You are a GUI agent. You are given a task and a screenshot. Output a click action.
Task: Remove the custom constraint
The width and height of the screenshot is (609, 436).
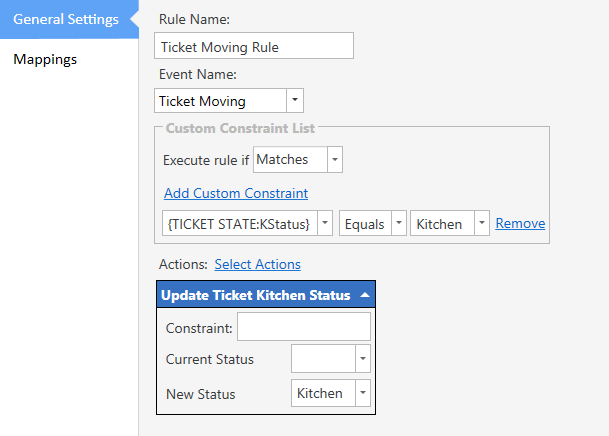[x=520, y=224]
